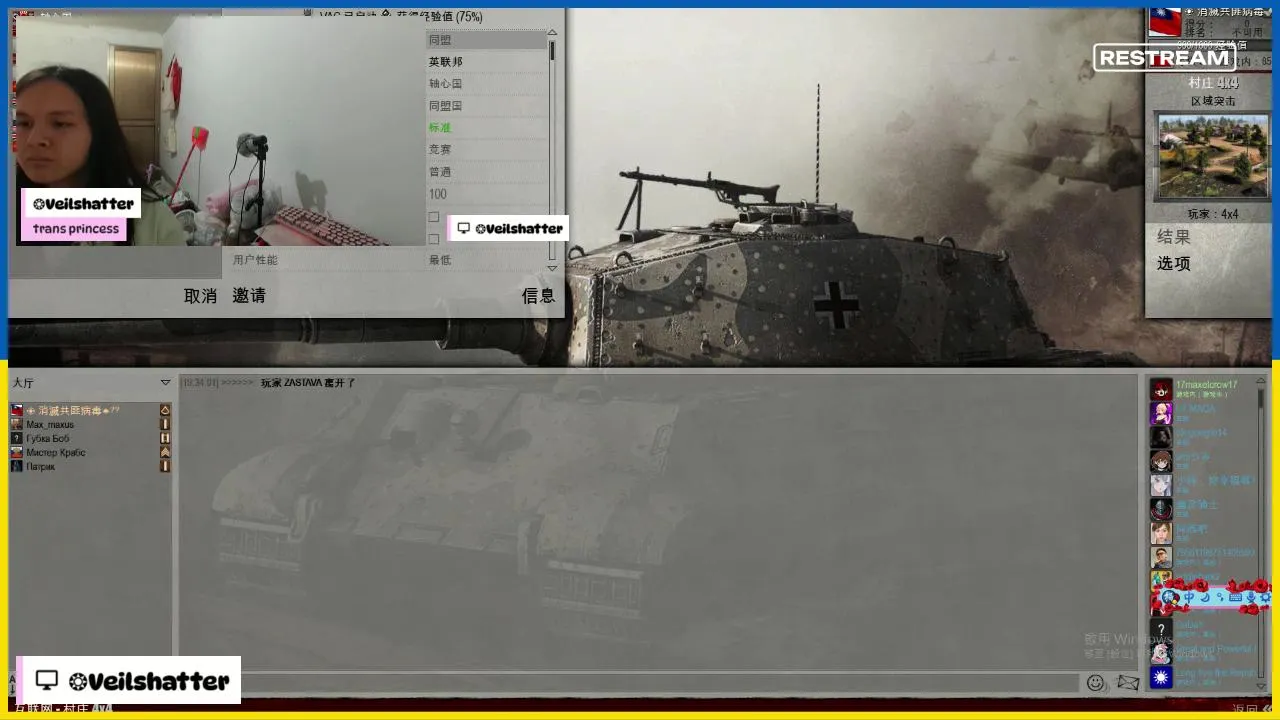This screenshot has height=720, width=1280.
Task: Select player Губка Боб in lobby list
Action: click(x=48, y=439)
